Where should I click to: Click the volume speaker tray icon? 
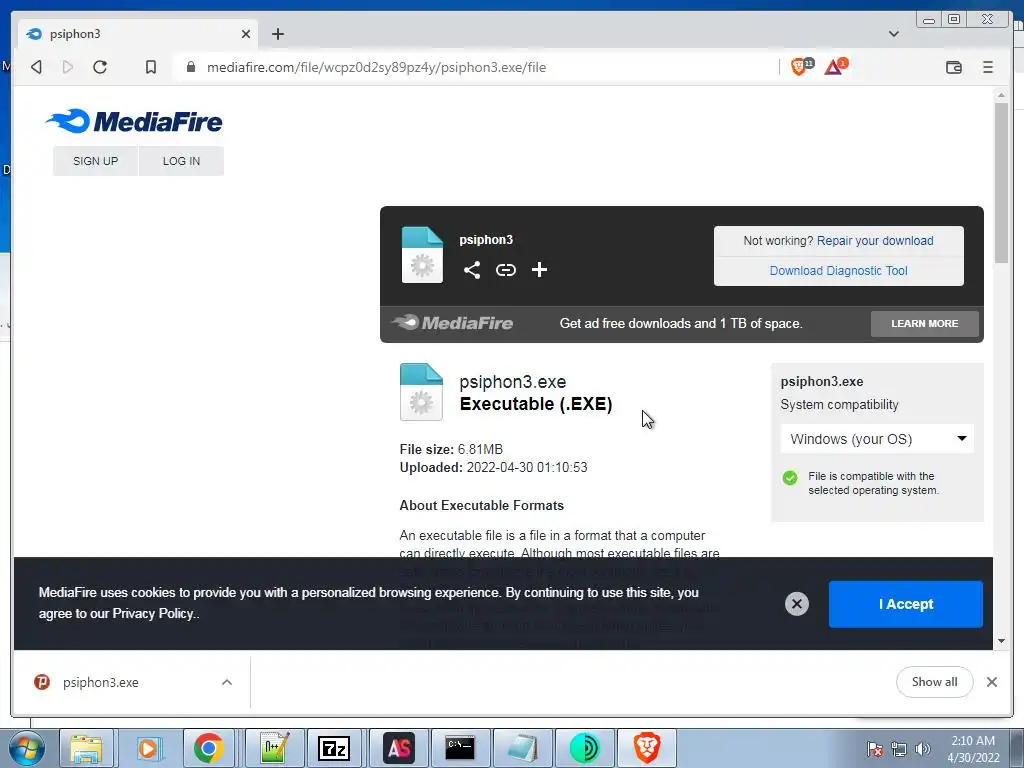(x=923, y=749)
